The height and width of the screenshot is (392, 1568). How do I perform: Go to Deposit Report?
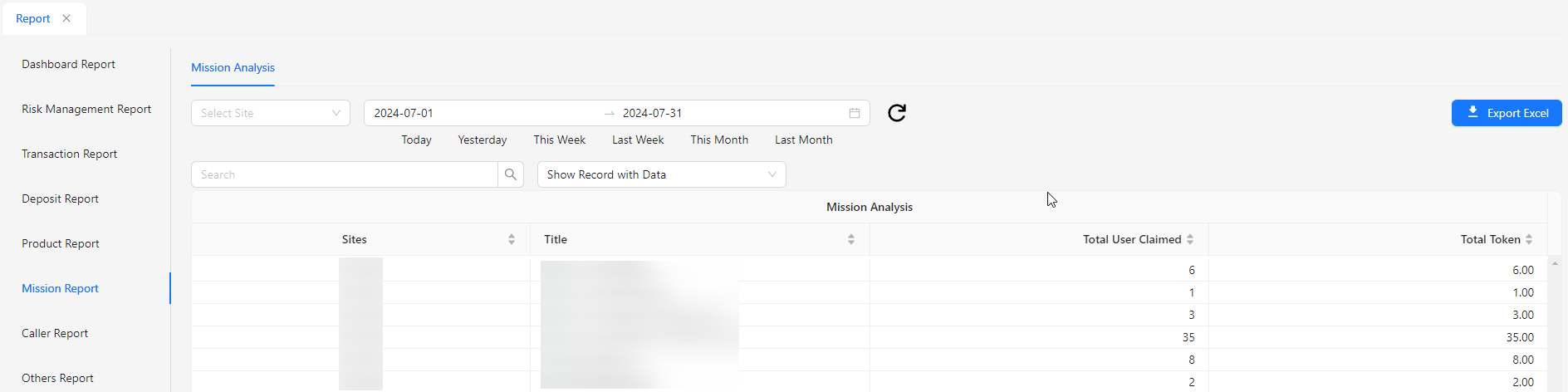point(60,198)
